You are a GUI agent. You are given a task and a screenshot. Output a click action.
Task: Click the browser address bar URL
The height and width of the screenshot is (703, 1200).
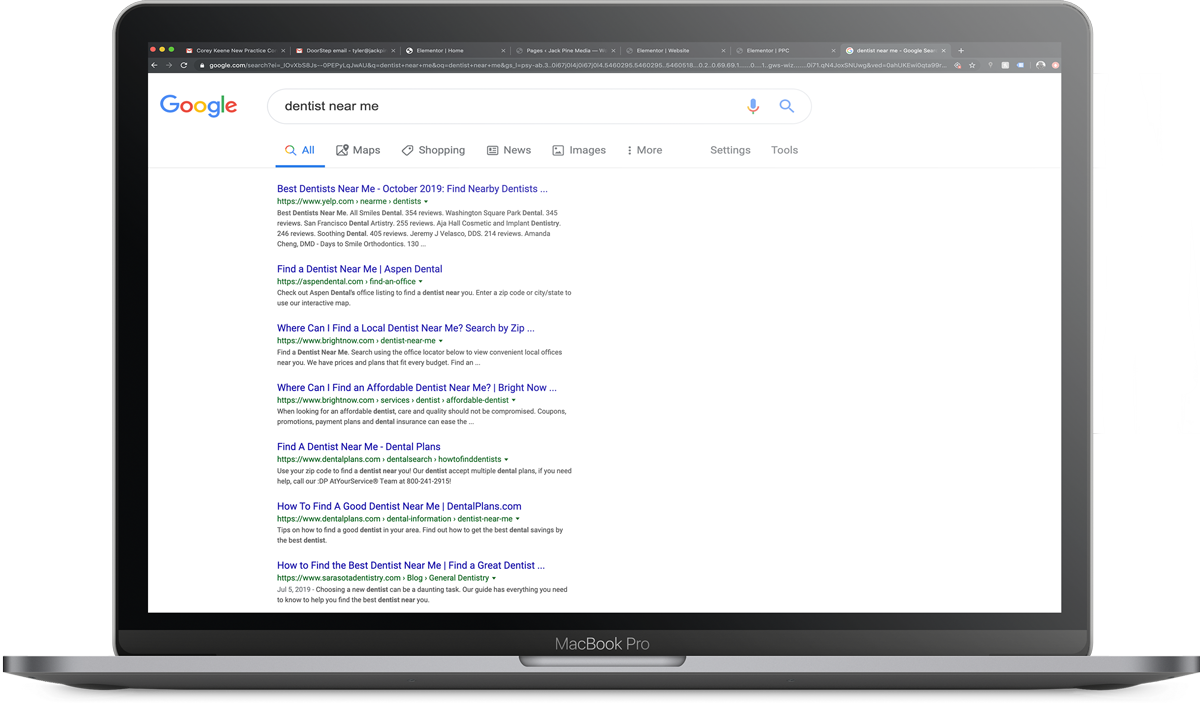[x=576, y=65]
